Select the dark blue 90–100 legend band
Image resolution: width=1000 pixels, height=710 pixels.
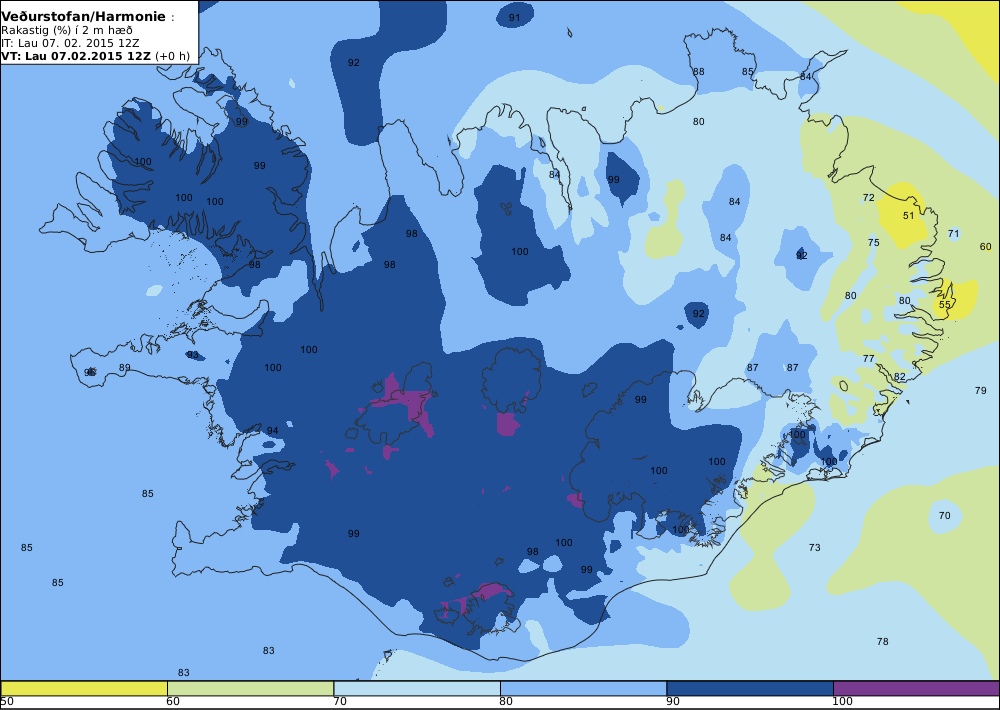point(749,688)
